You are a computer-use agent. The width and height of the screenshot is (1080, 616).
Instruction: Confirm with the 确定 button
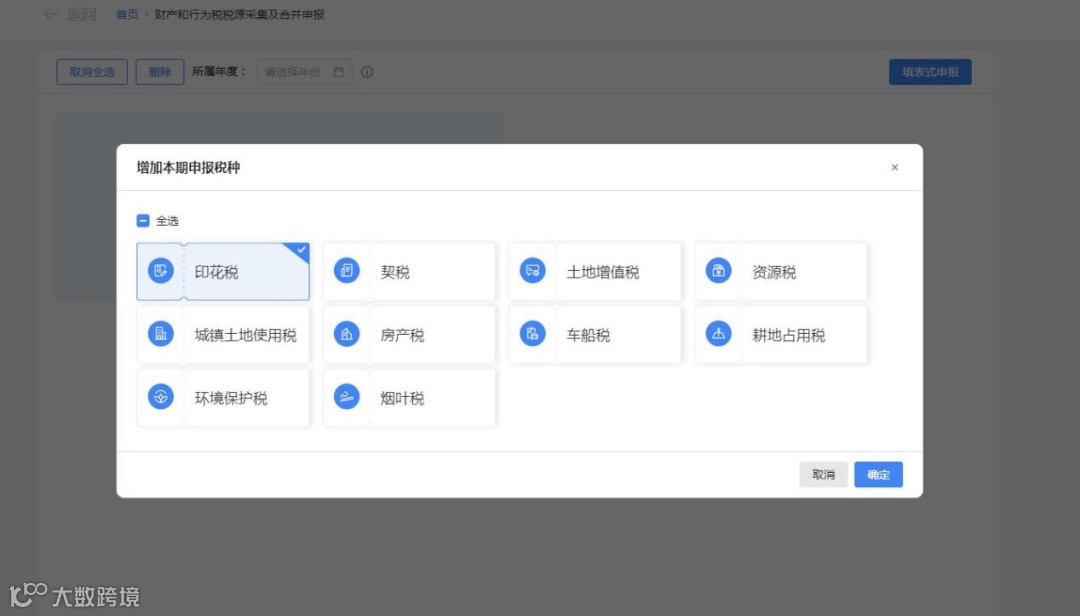point(878,475)
